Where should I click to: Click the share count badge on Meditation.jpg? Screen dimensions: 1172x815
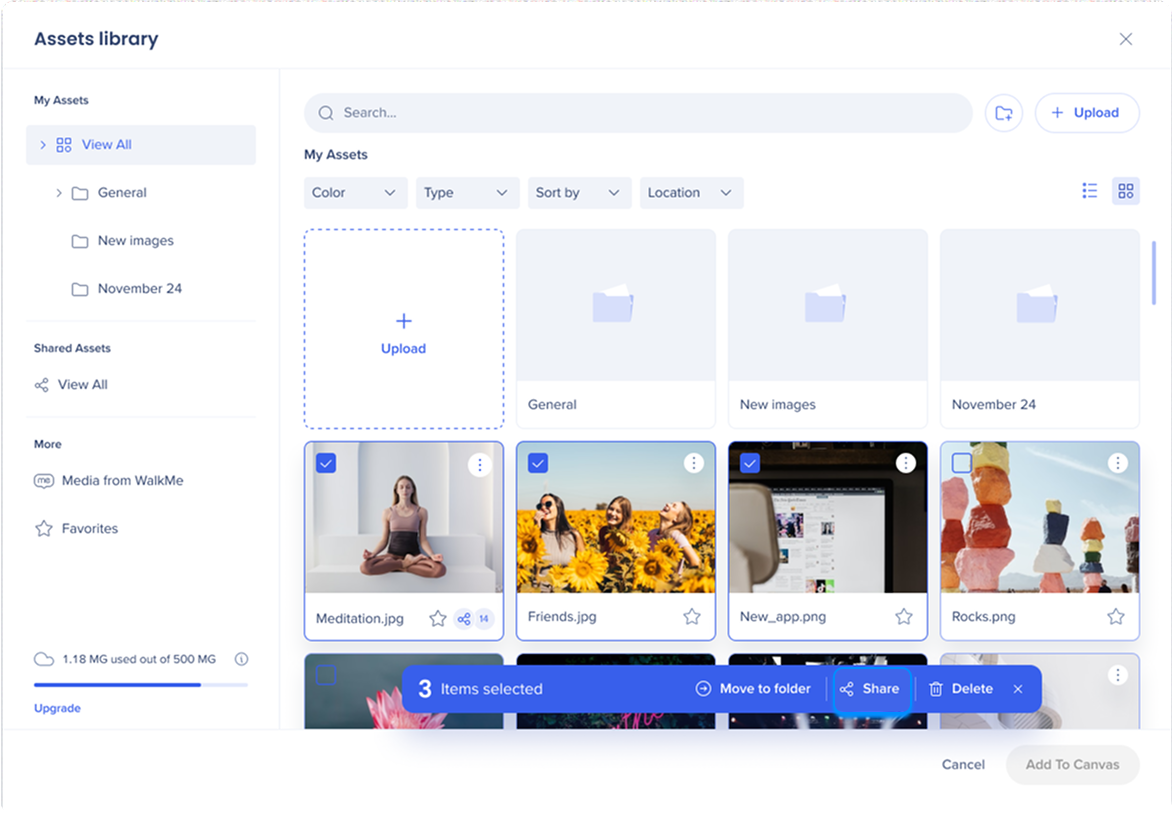tap(474, 619)
